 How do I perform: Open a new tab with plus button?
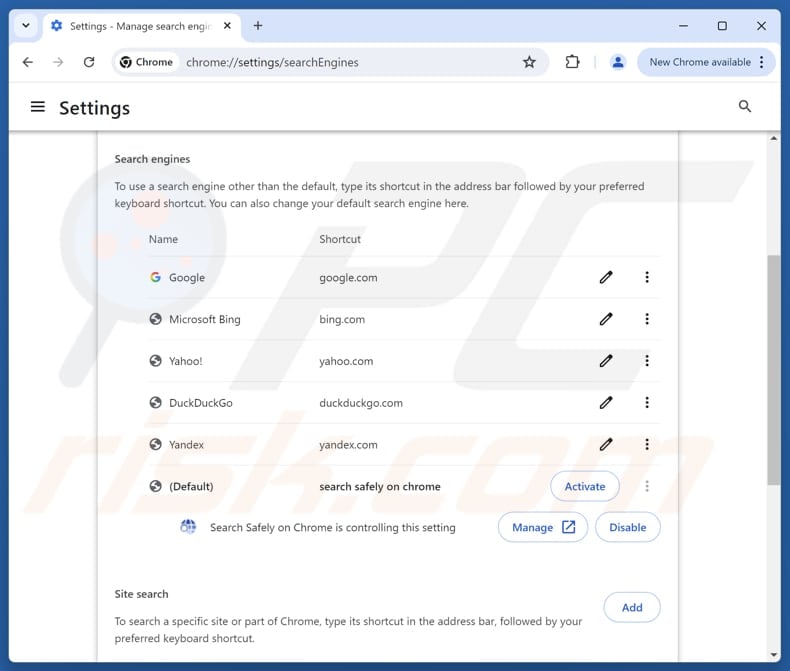click(x=258, y=26)
